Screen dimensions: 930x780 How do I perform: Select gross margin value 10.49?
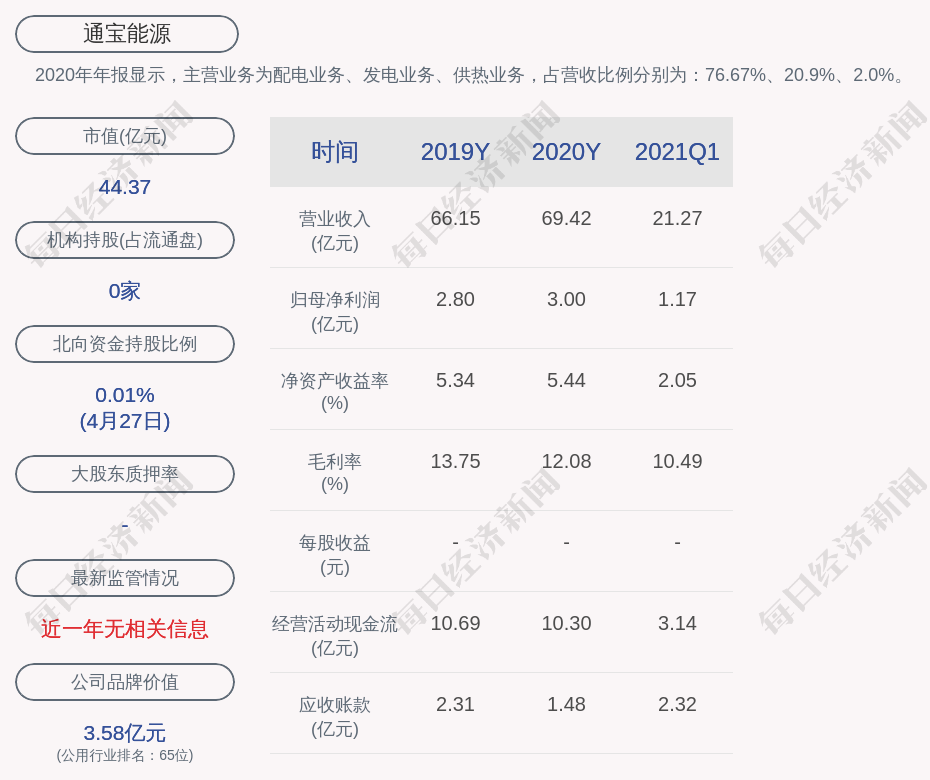tap(677, 461)
